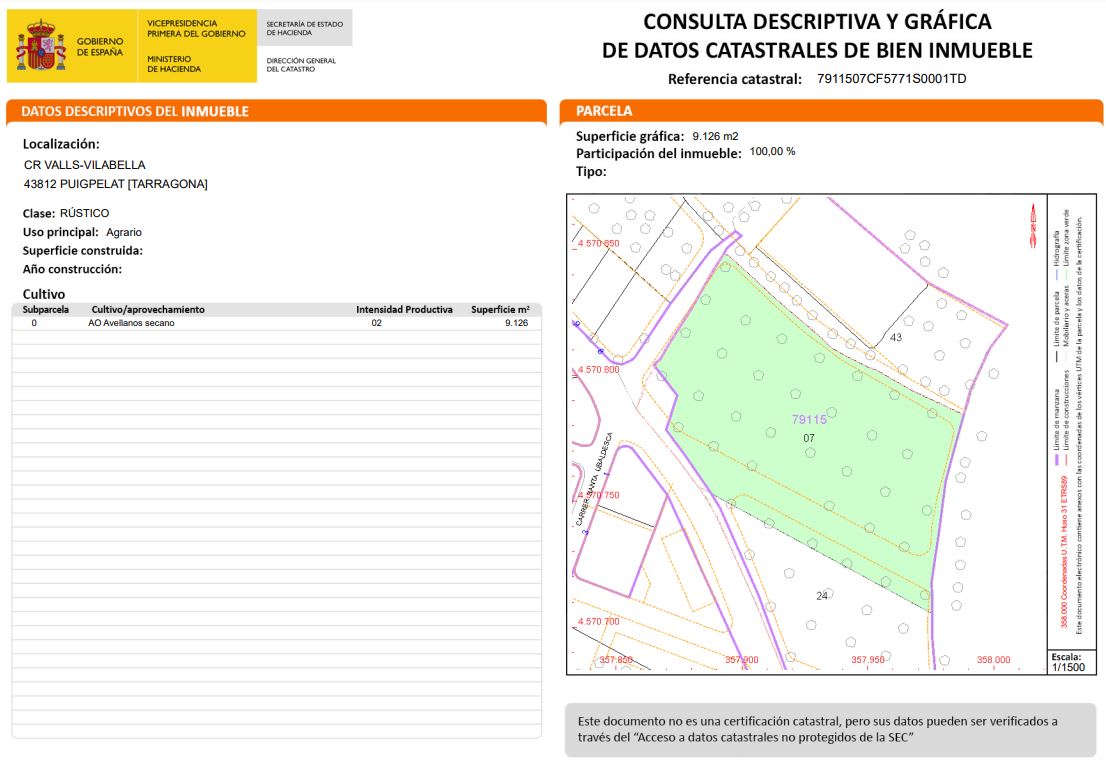Click parcel number '24' on the map
This screenshot has width=1106, height=762.
point(822,596)
